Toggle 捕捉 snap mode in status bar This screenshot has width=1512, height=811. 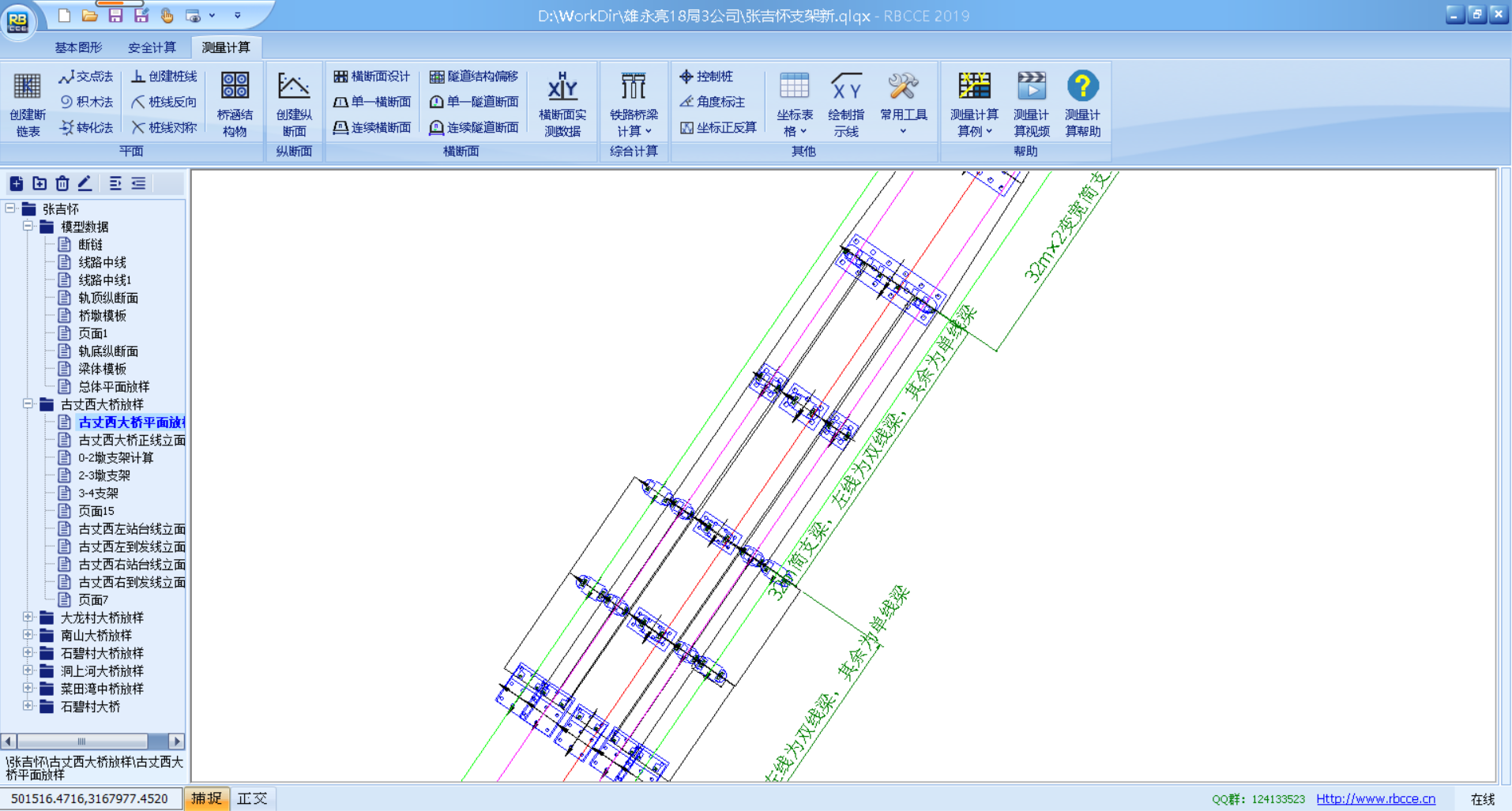tap(206, 798)
